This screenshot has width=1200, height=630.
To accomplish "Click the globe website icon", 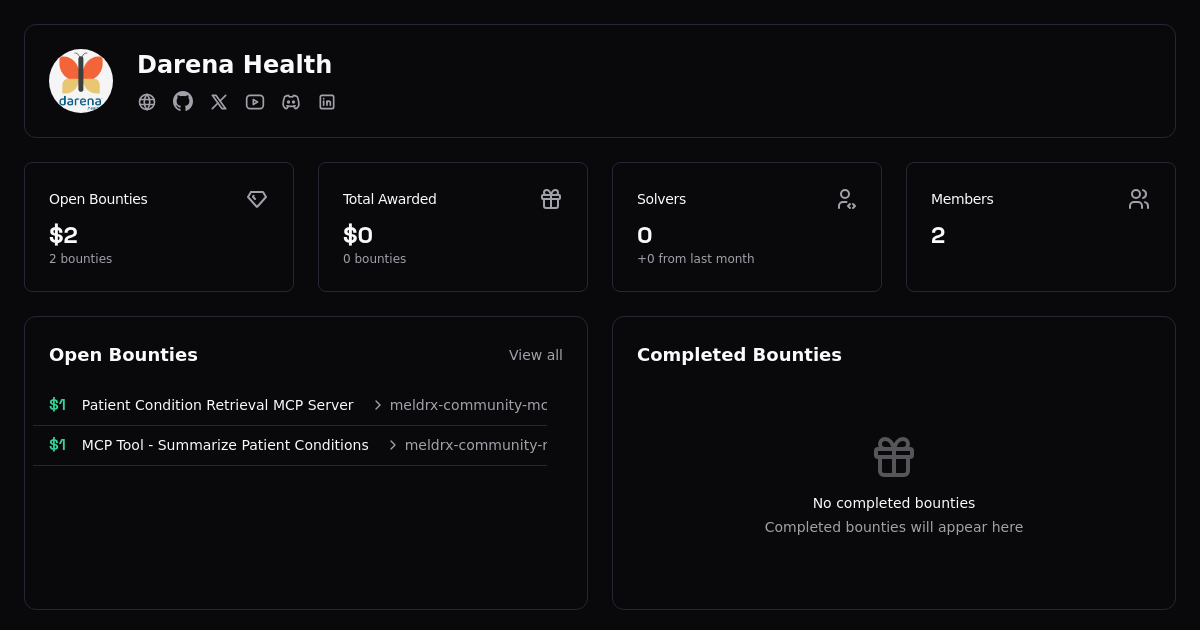I will (x=147, y=102).
